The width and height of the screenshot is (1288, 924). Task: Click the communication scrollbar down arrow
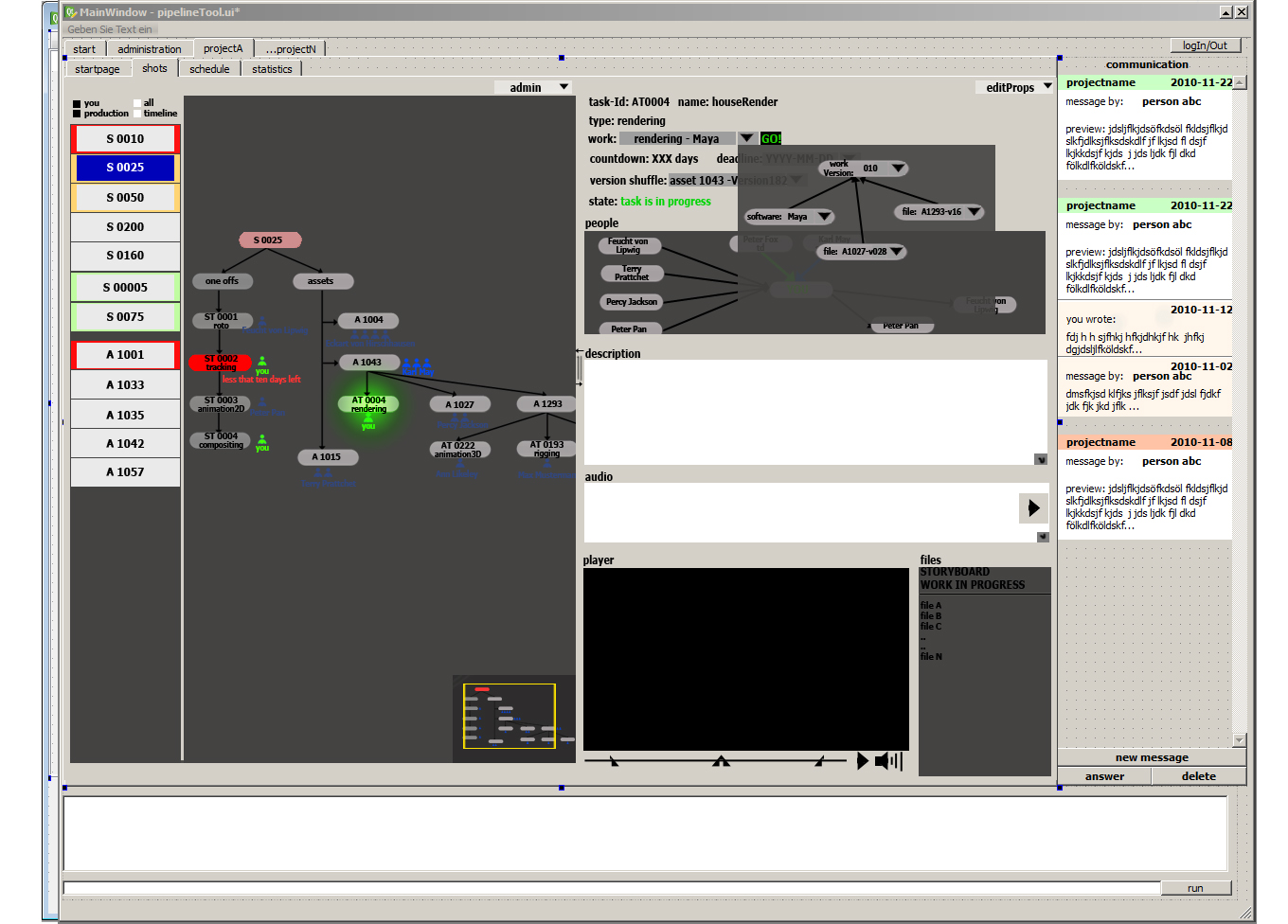(1240, 740)
